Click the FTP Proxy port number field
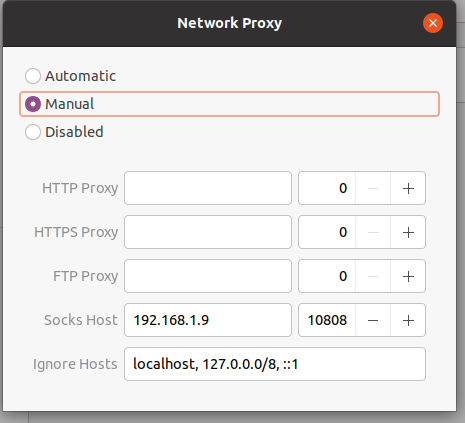 tap(327, 276)
